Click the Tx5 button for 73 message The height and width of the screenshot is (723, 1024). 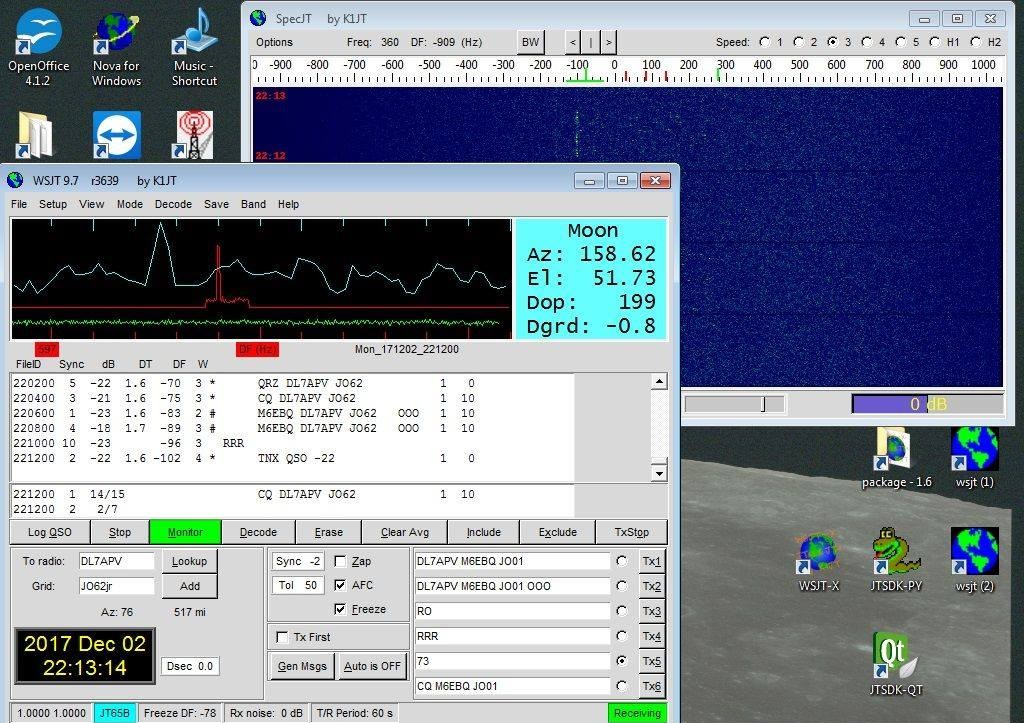[x=651, y=661]
